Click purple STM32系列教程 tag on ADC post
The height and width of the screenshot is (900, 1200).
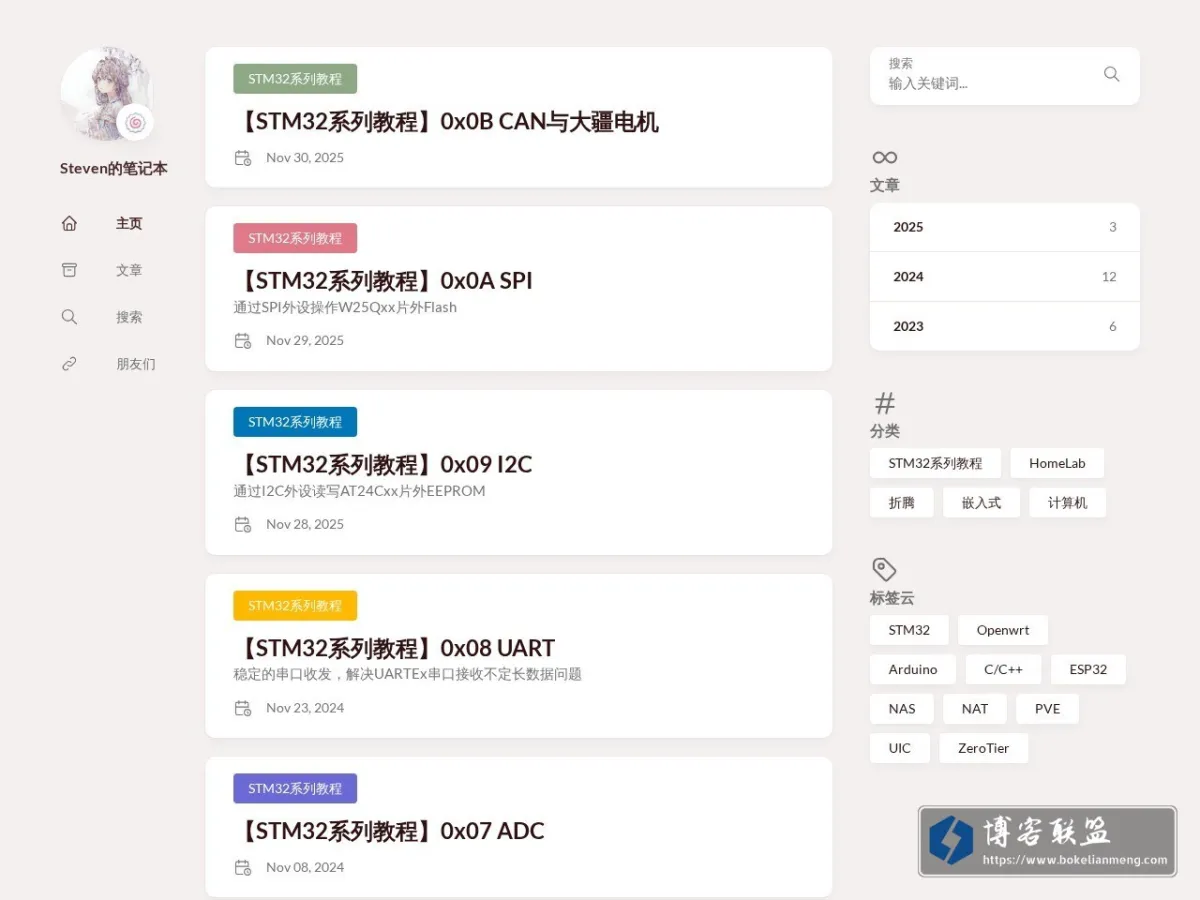tap(295, 789)
